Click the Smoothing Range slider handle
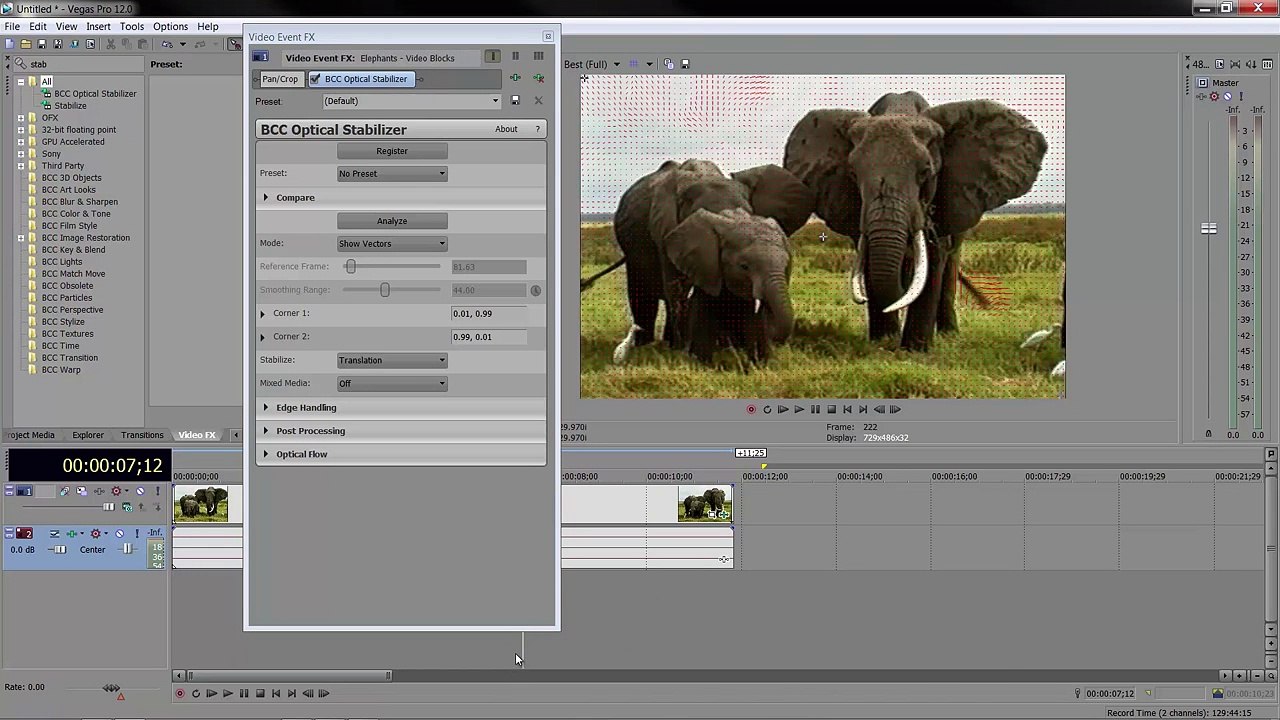The width and height of the screenshot is (1280, 720). click(385, 290)
